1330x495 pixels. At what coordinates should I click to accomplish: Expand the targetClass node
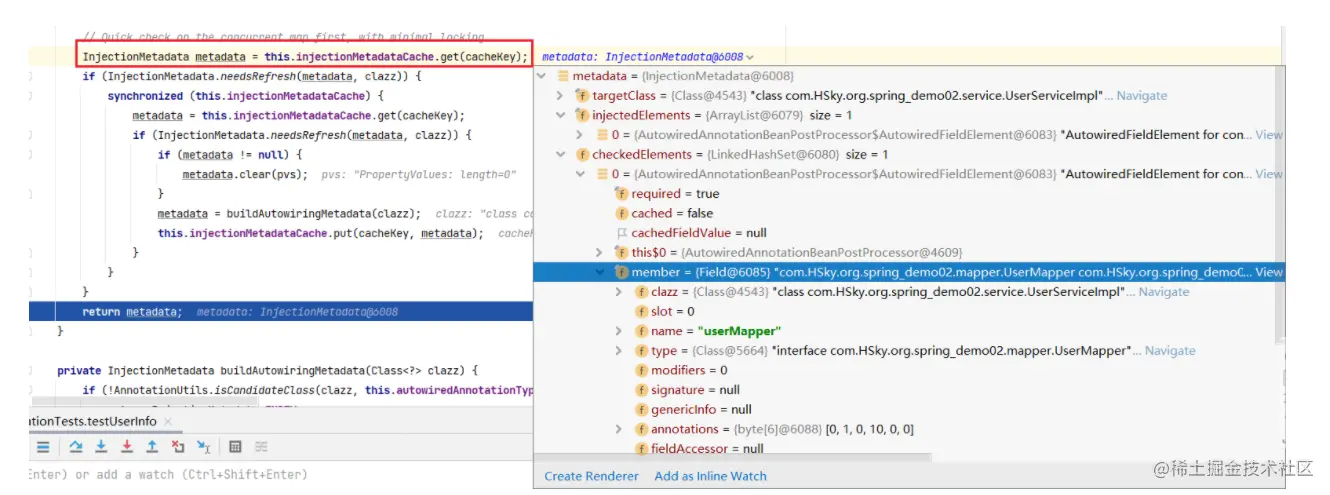(560, 96)
